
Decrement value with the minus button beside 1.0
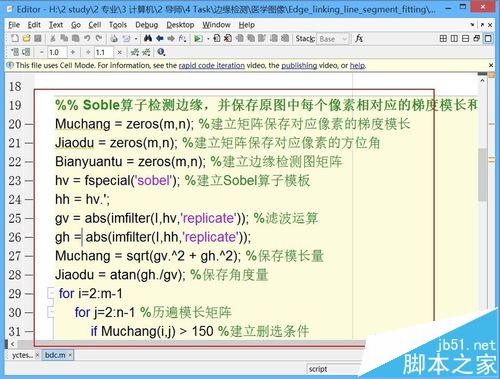[42, 52]
